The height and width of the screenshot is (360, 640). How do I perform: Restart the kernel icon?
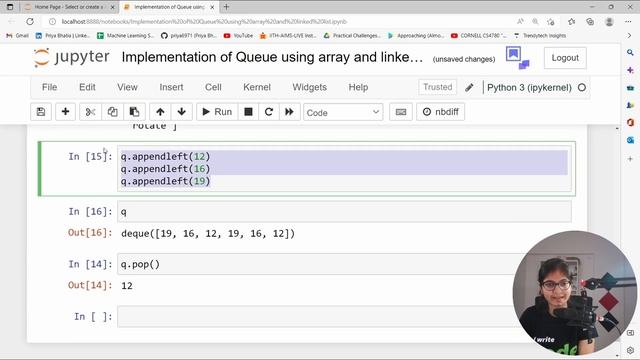269,112
